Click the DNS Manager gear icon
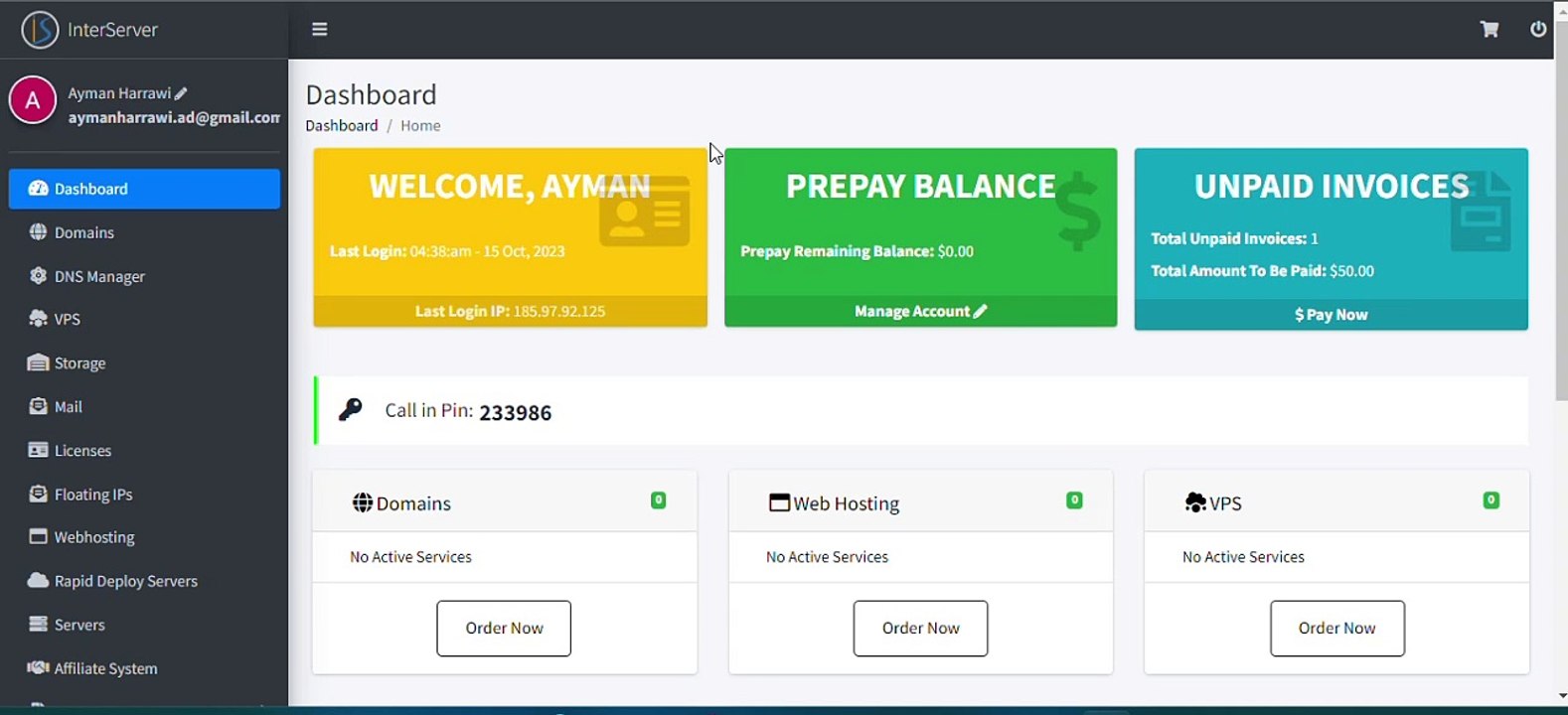This screenshot has height=715, width=1568. [x=39, y=276]
